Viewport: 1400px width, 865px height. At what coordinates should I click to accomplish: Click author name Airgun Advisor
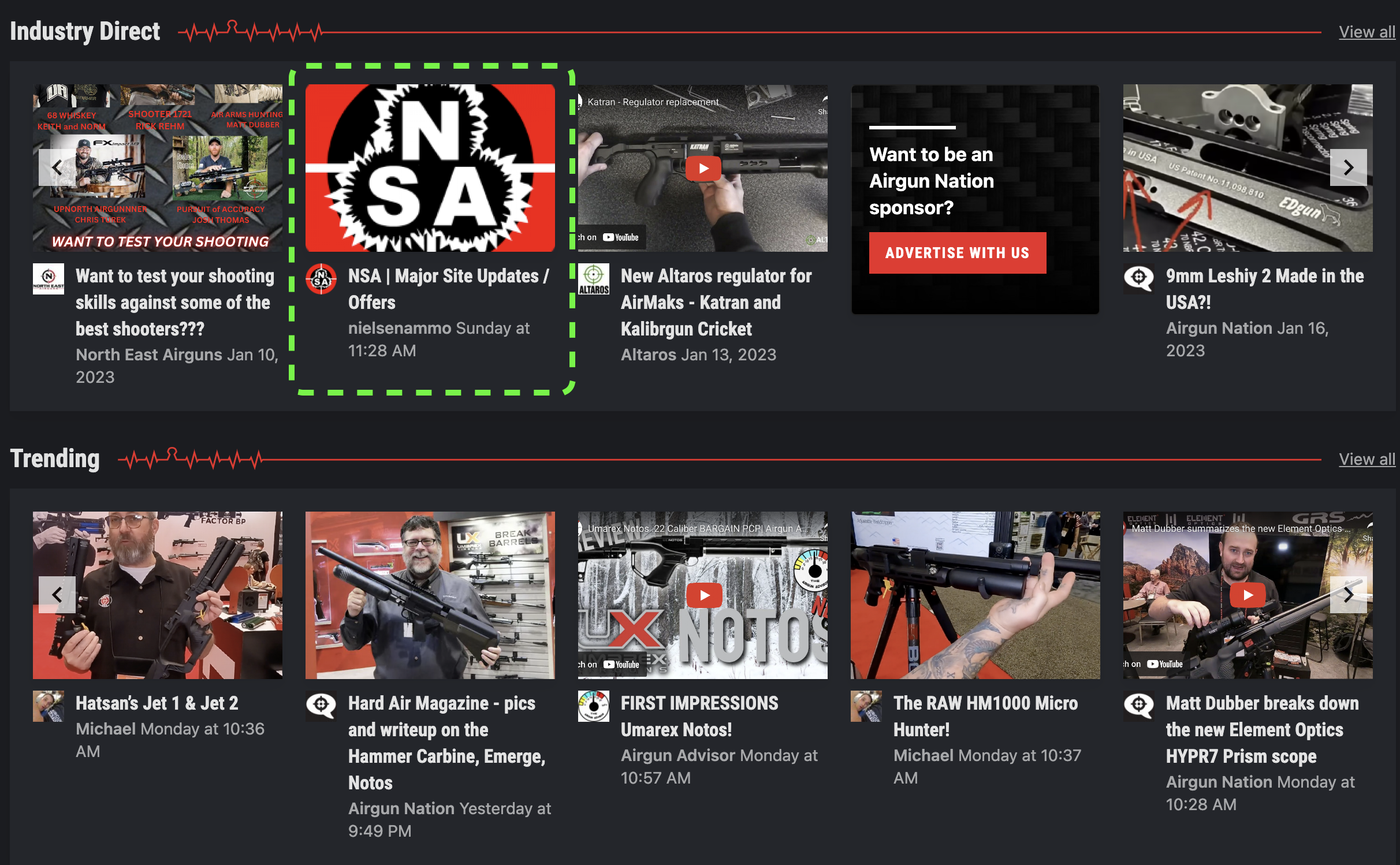(678, 755)
